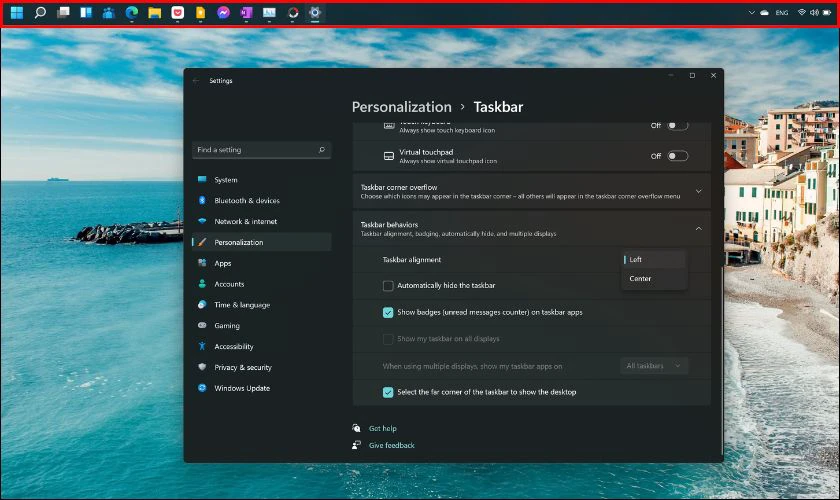Open System settings category
840x500 pixels.
pyautogui.click(x=261, y=180)
